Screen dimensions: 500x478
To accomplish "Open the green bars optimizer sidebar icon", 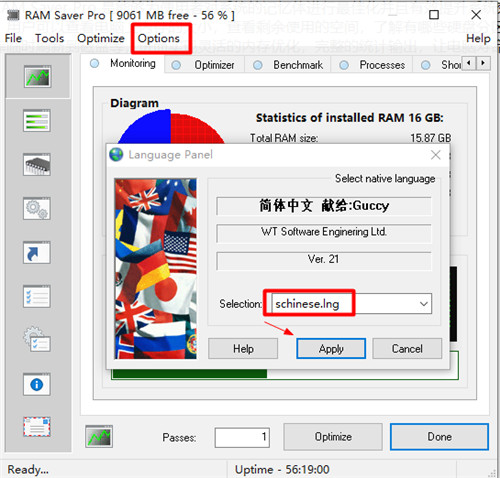I will coord(37,121).
